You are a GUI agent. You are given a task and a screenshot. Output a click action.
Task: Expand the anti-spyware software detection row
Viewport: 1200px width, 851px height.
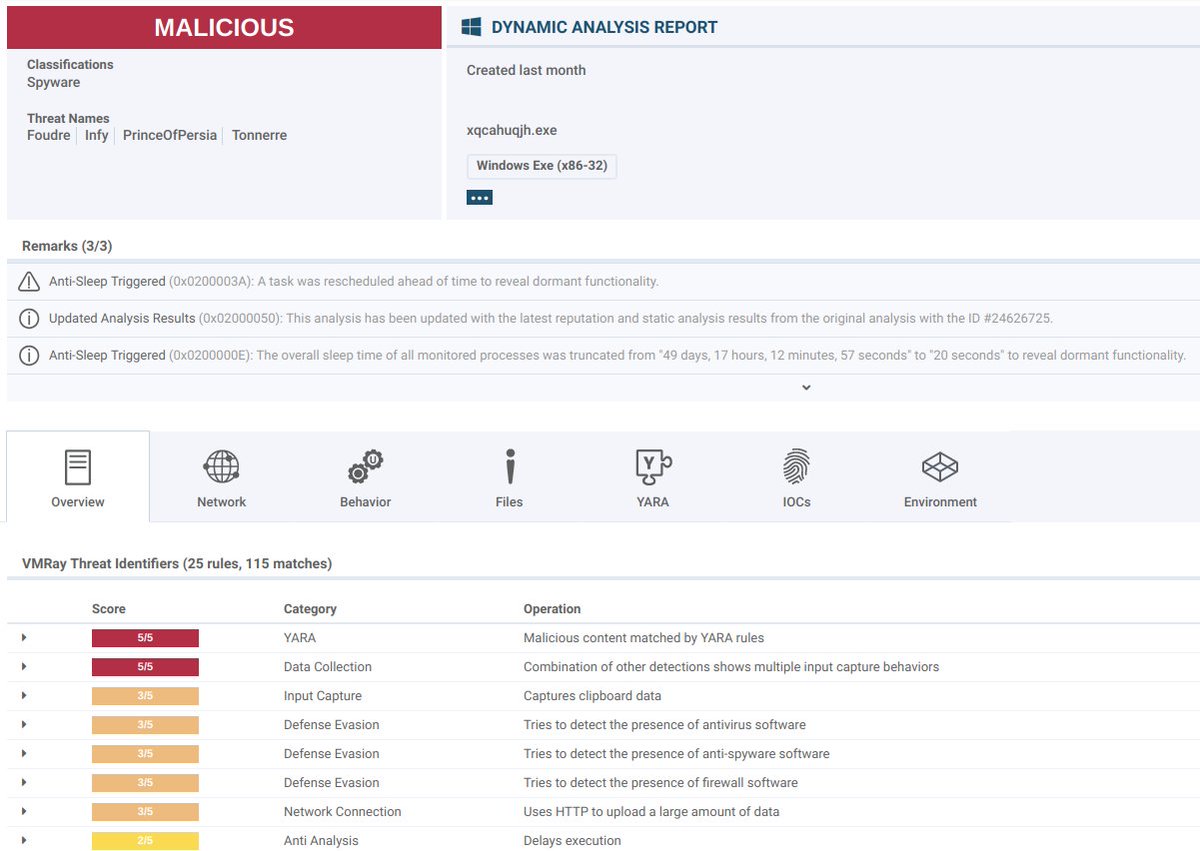(24, 754)
